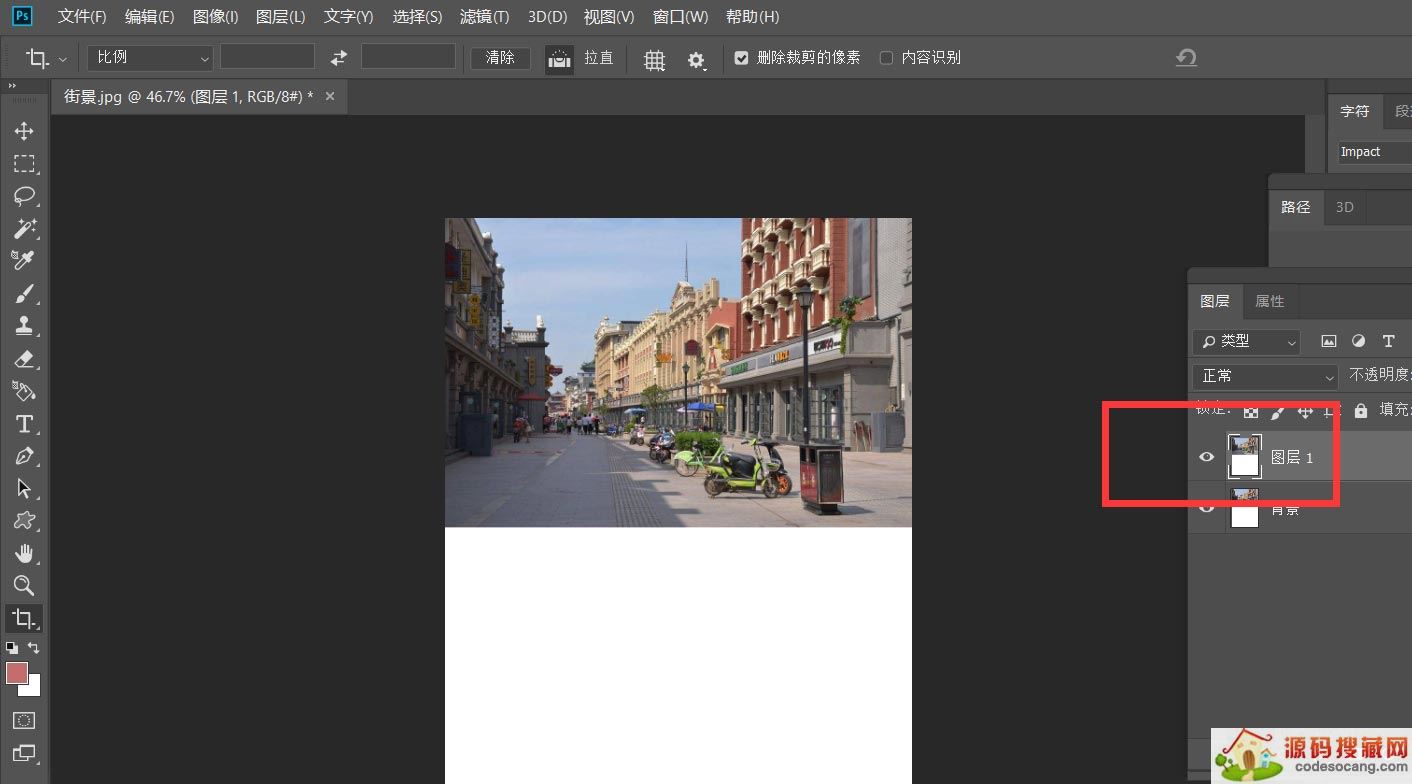
Task: Click the 清除 button
Action: point(499,57)
